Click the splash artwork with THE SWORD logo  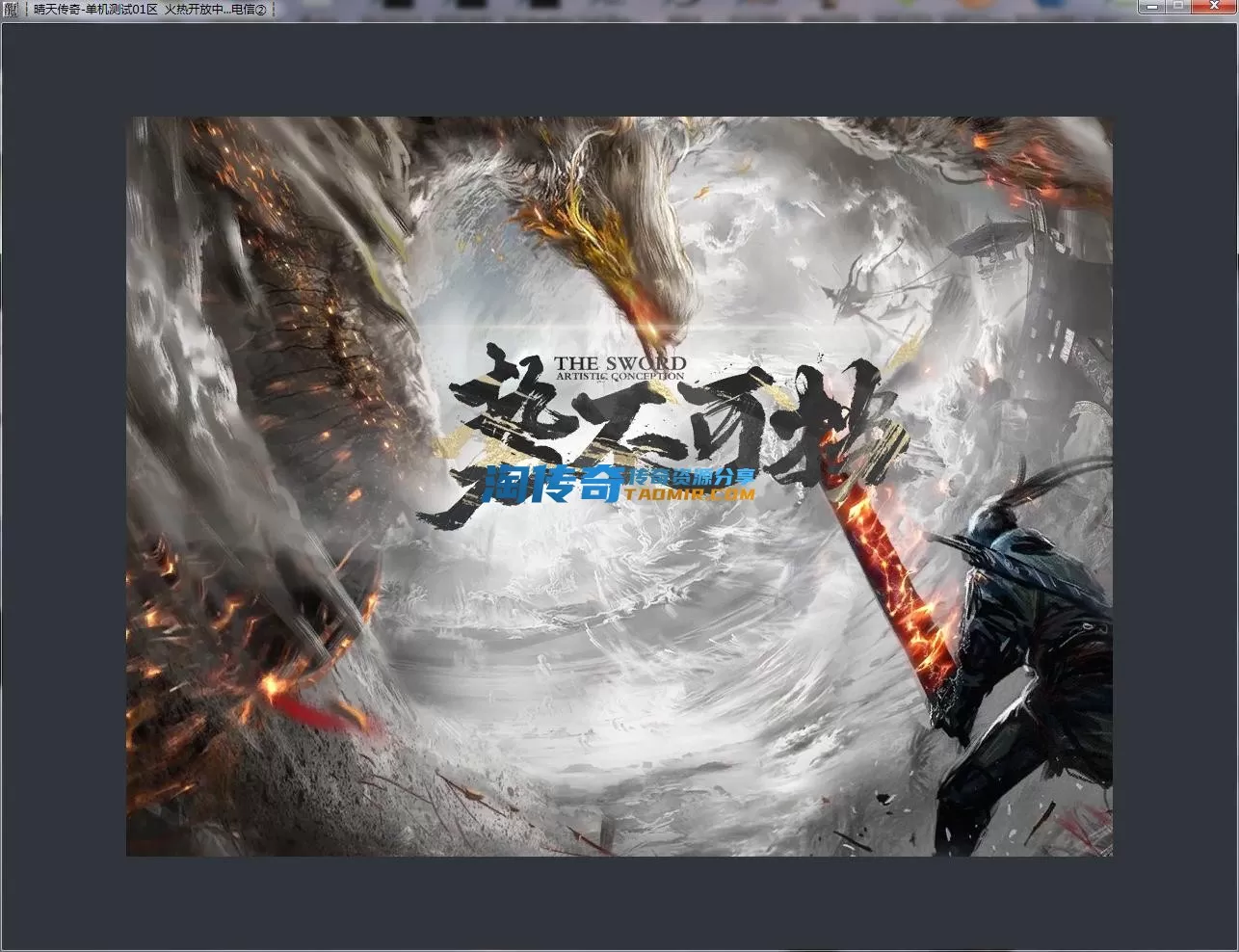pos(619,487)
